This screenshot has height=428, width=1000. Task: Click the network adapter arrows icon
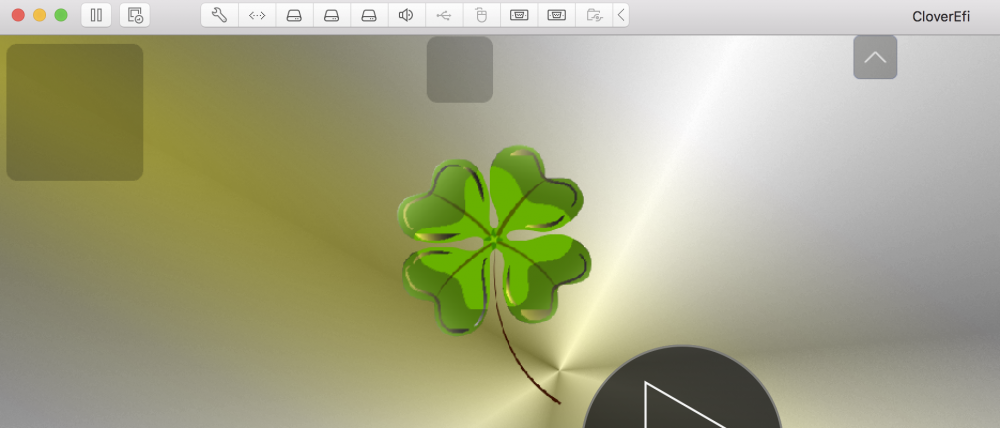pyautogui.click(x=257, y=15)
